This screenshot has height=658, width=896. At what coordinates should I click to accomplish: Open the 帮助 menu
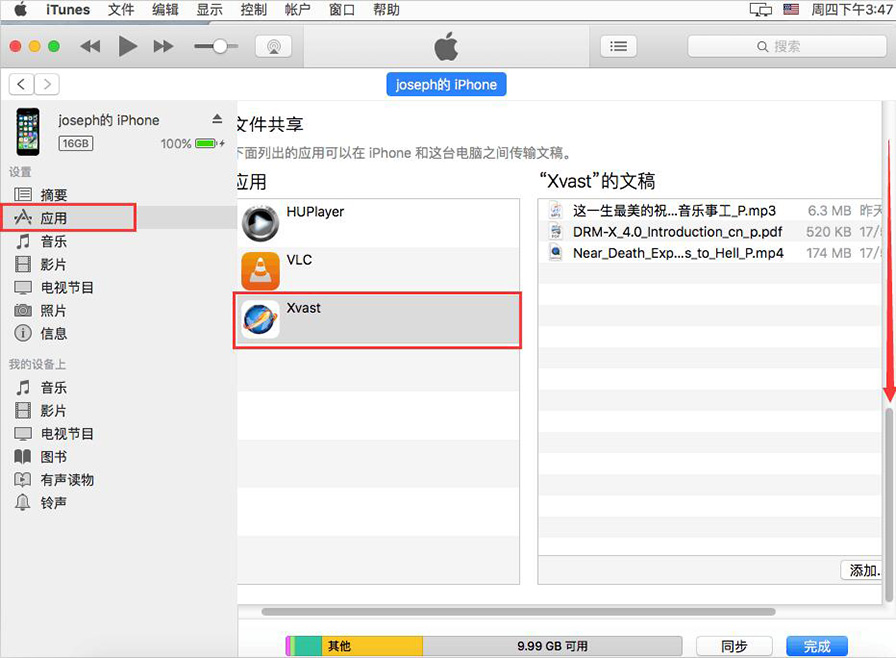(x=386, y=10)
